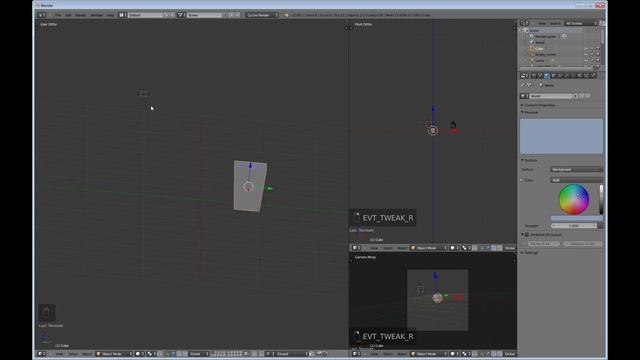Open the View menu in left viewport header

tap(60, 354)
